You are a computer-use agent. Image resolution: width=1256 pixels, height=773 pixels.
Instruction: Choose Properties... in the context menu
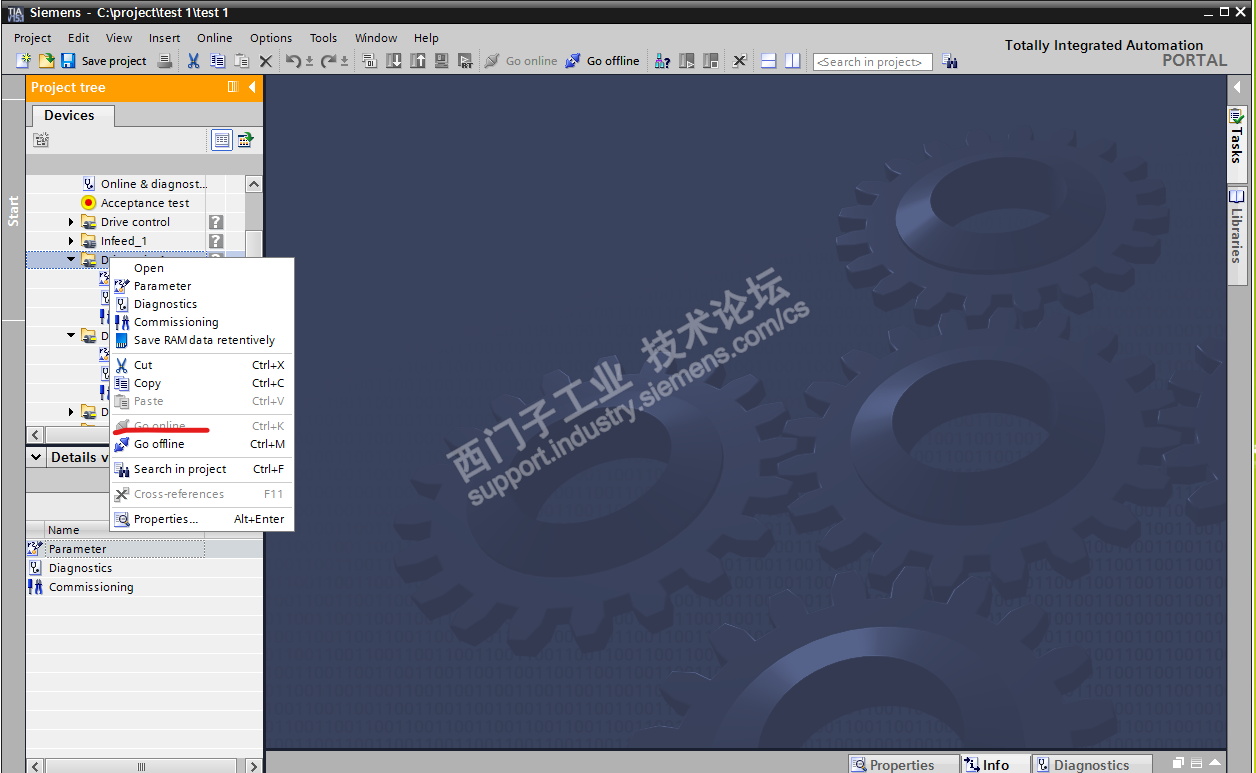click(201, 519)
